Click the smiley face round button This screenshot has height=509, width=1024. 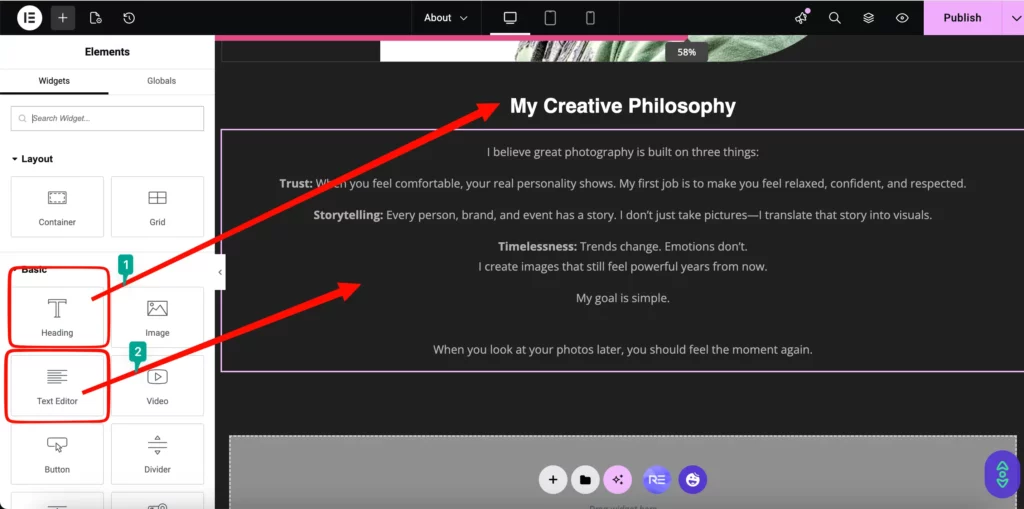coord(693,480)
